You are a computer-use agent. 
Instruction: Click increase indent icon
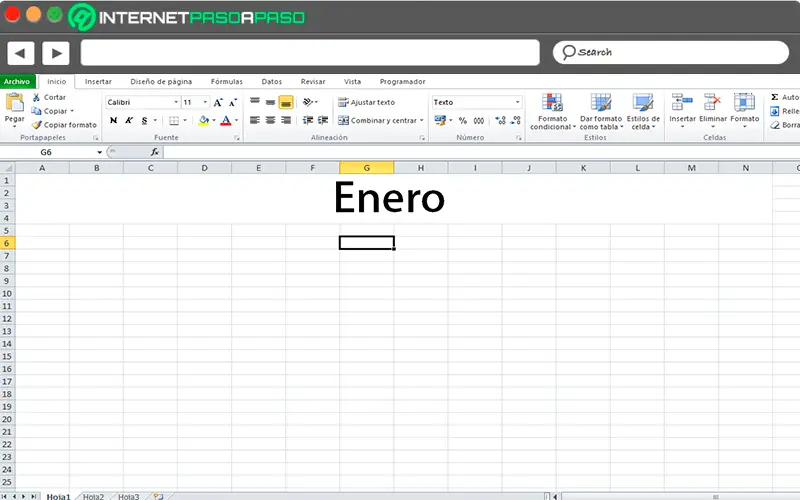click(x=323, y=120)
